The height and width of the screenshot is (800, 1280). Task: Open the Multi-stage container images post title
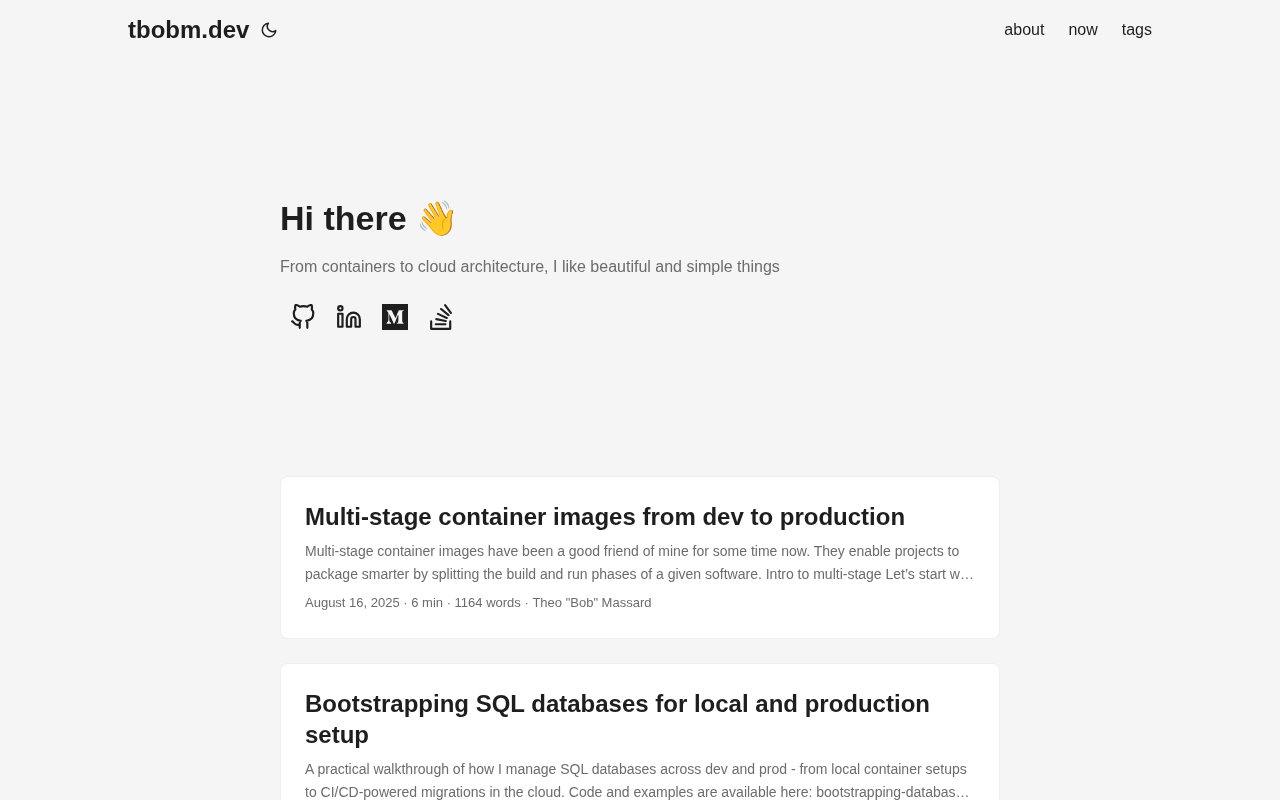605,517
